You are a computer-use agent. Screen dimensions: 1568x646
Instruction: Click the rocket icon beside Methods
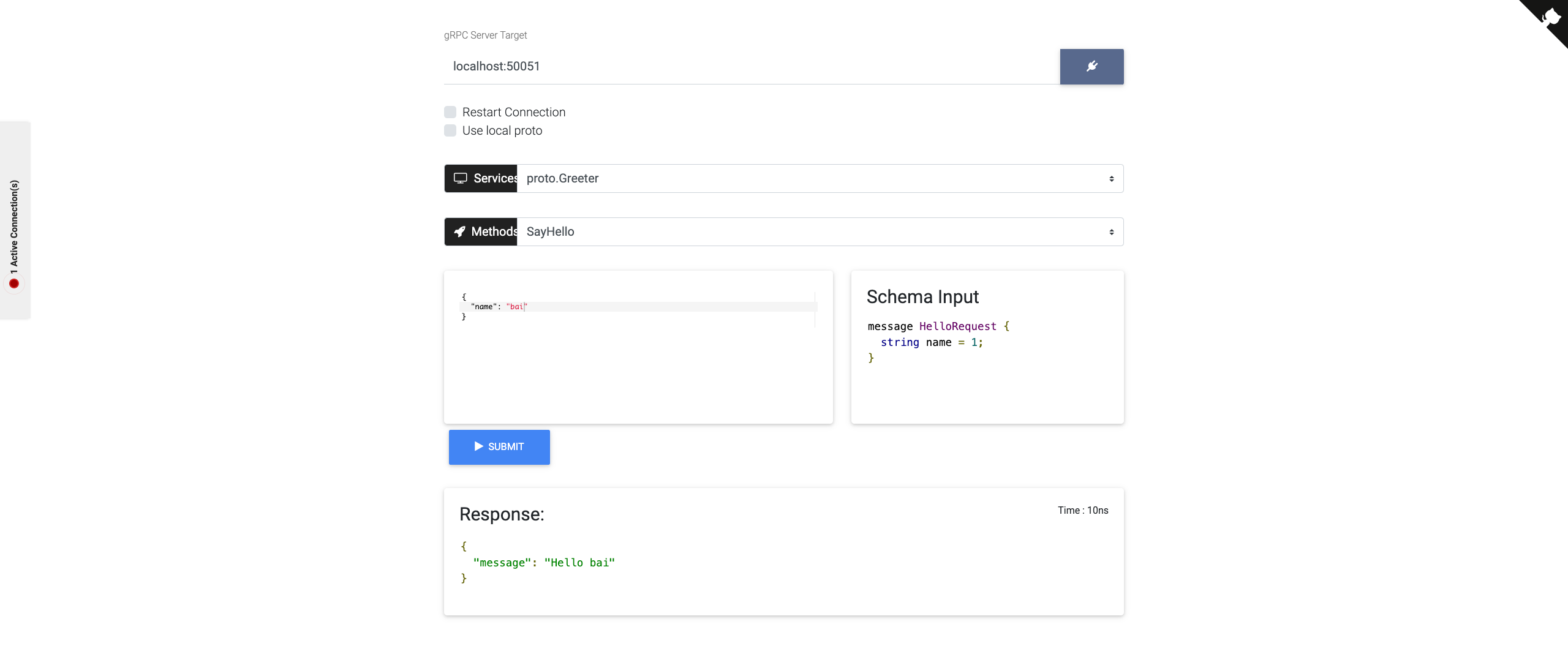tap(459, 232)
